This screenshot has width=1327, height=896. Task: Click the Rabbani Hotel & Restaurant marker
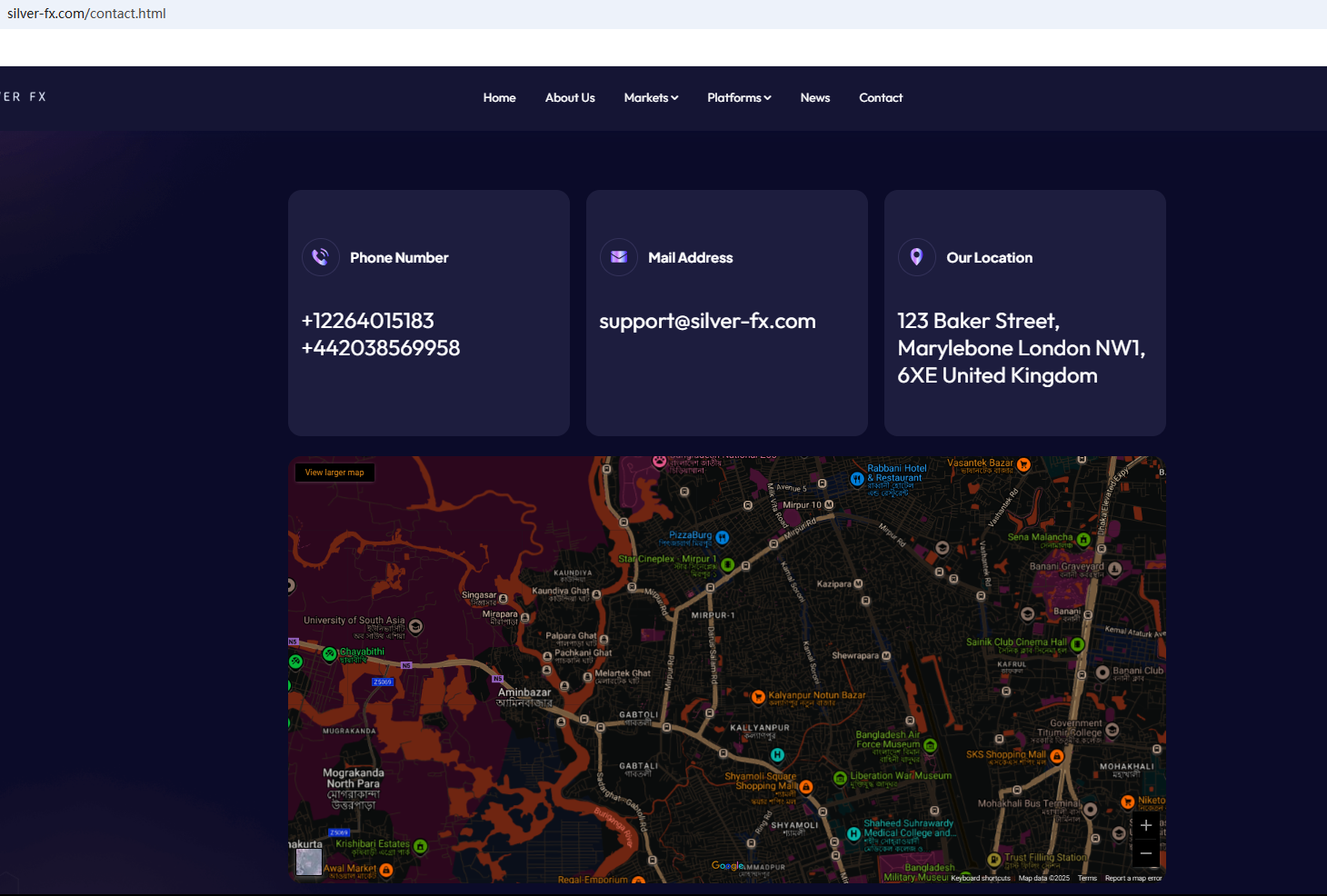click(x=856, y=479)
